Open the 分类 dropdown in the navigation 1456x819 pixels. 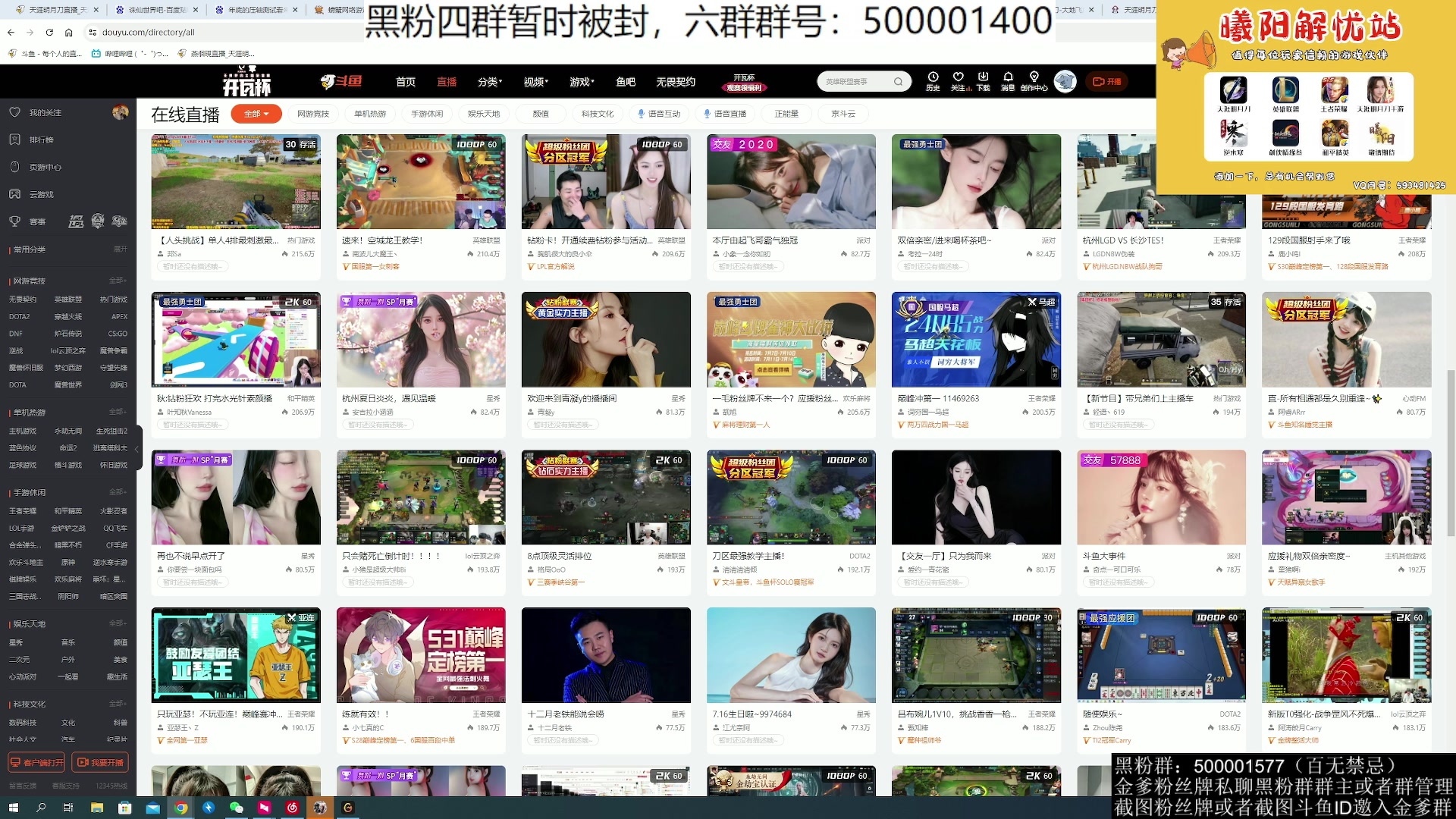tap(489, 81)
